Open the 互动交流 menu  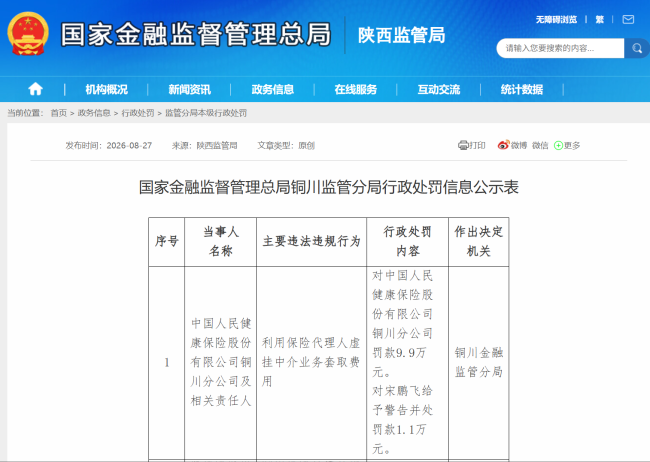[439, 89]
